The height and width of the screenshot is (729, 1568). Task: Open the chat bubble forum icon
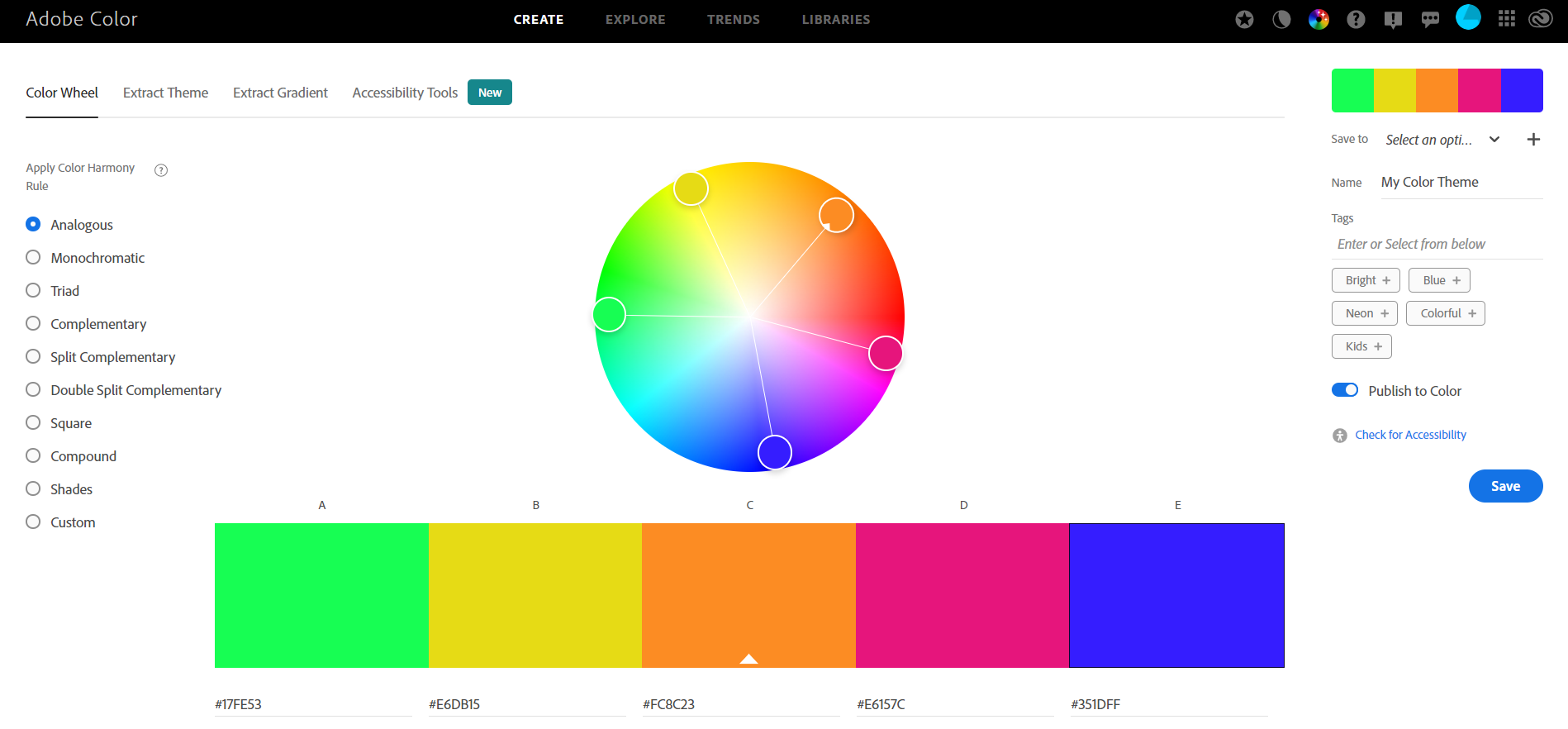(x=1430, y=20)
